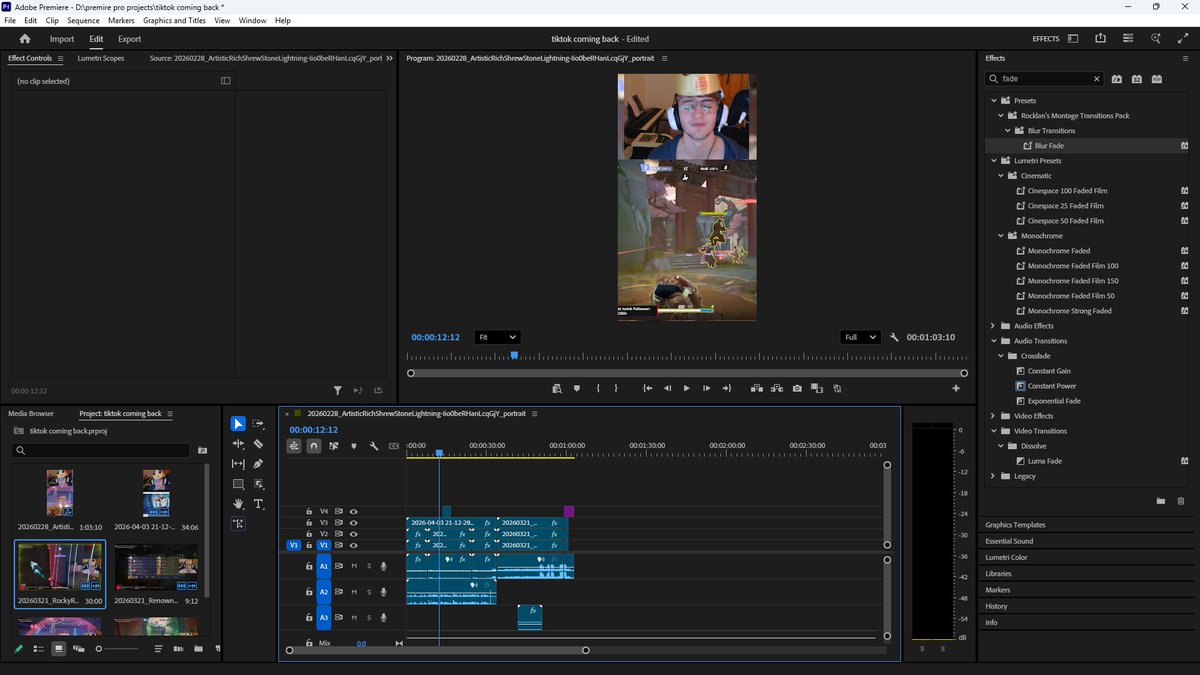Select the Pen tool in timeline toolbar
Screen dimensions: 1200x675
coord(258,464)
